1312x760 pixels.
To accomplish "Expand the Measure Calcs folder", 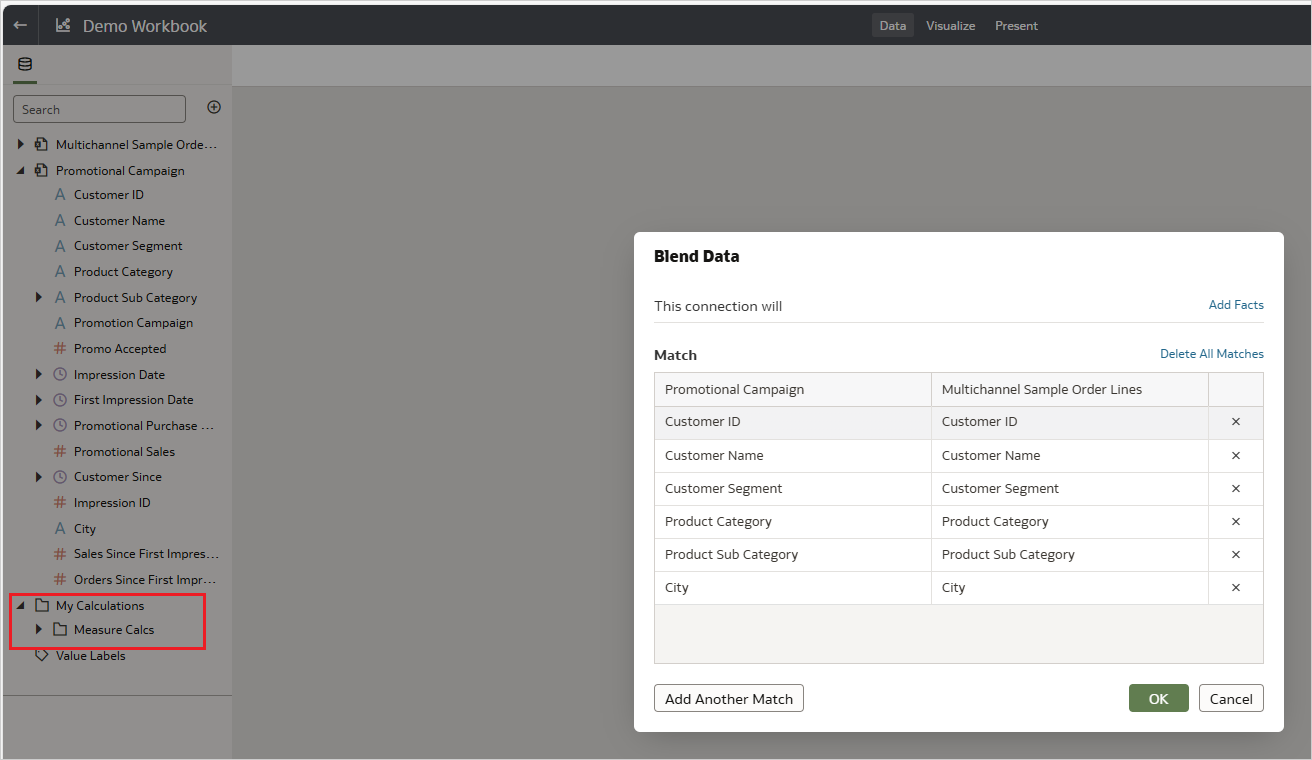I will [38, 629].
